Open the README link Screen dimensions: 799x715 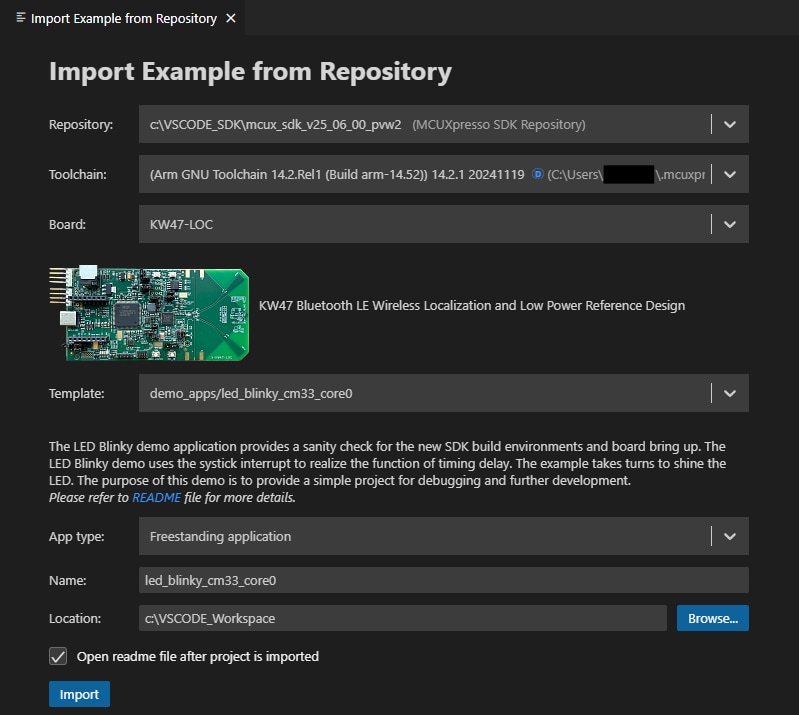coord(156,497)
